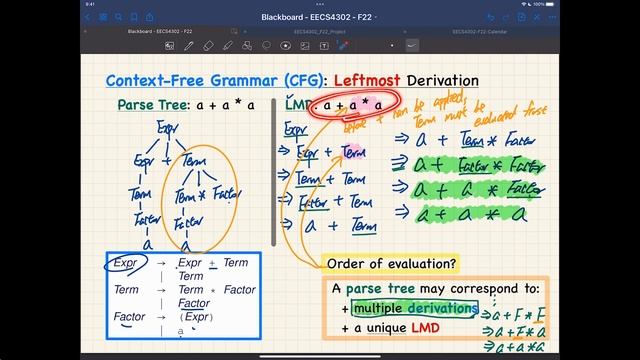
Task: Open the share and export menu
Action: [x=149, y=17]
